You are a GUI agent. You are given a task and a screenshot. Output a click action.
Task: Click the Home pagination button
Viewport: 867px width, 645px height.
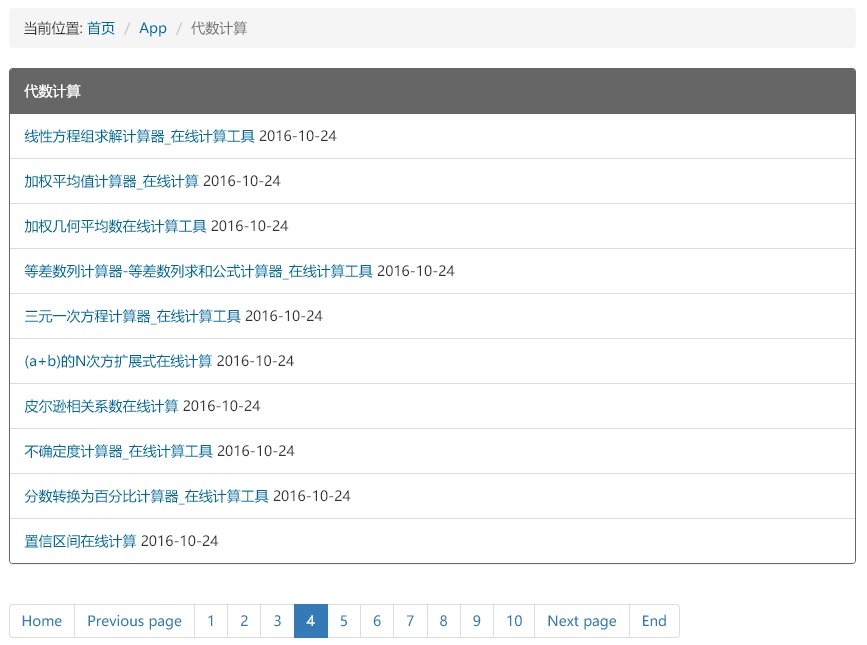pyautogui.click(x=42, y=621)
